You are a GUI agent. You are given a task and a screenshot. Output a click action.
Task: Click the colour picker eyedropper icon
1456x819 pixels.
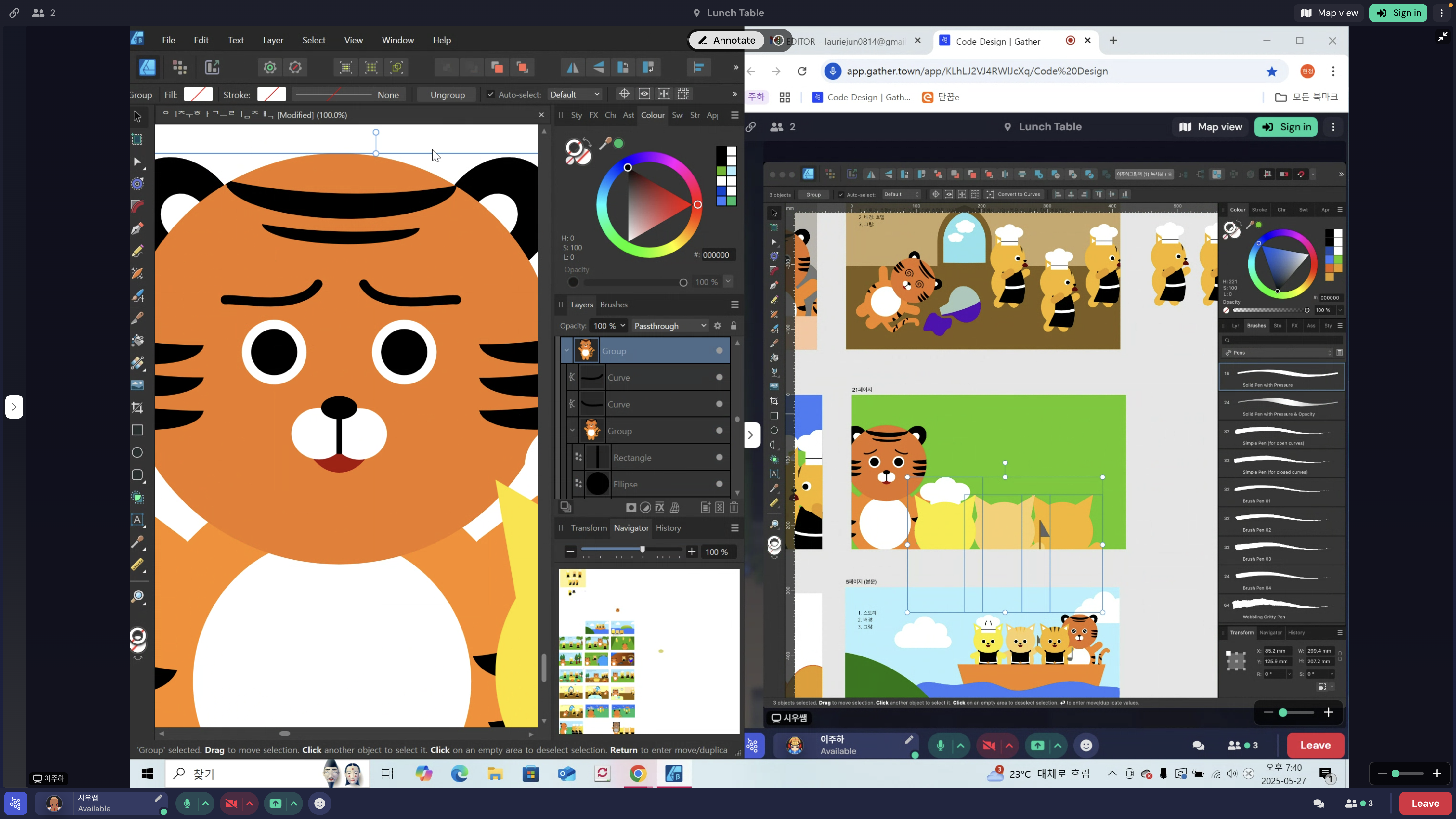click(605, 144)
